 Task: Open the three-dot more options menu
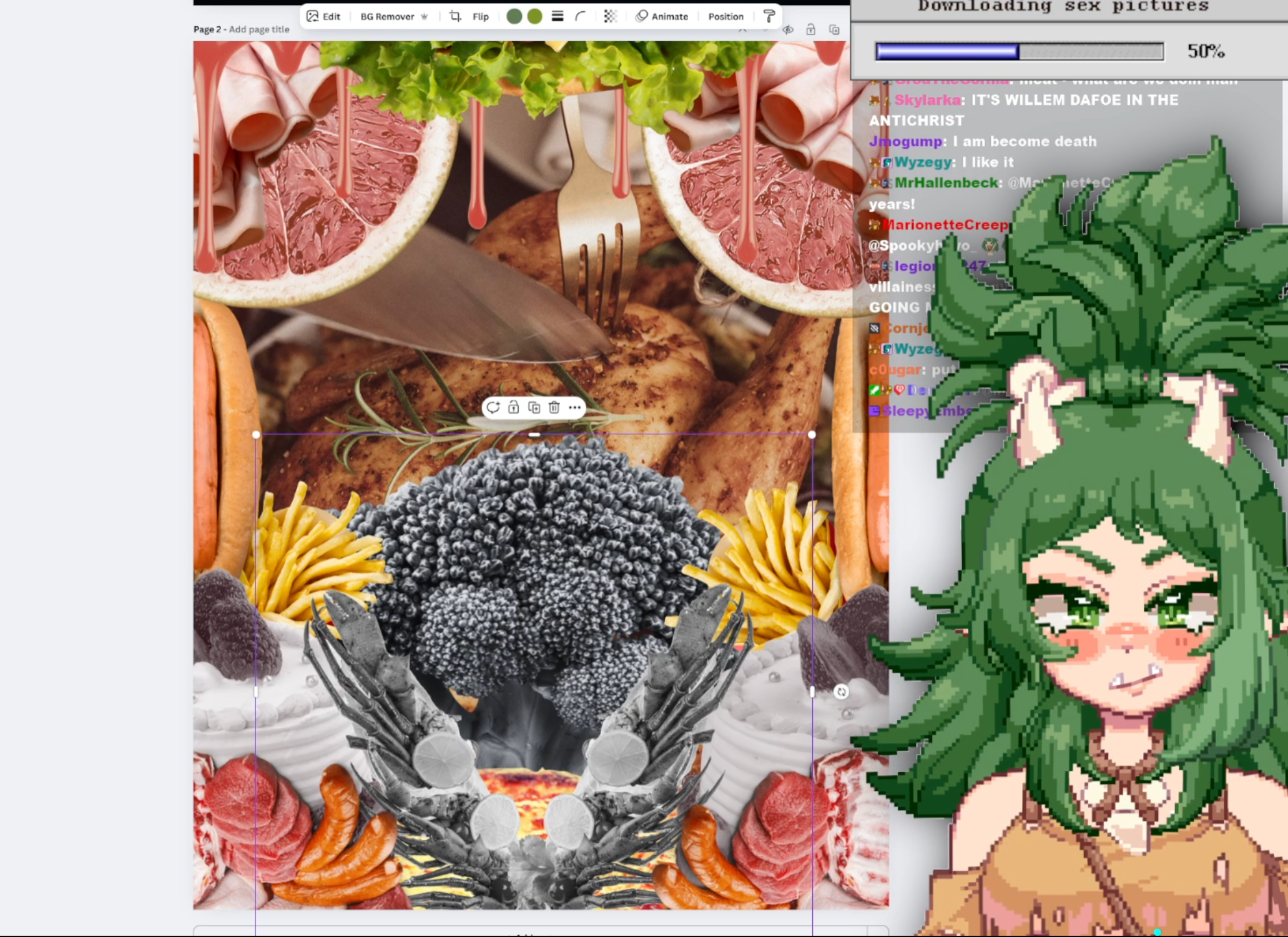click(x=574, y=408)
